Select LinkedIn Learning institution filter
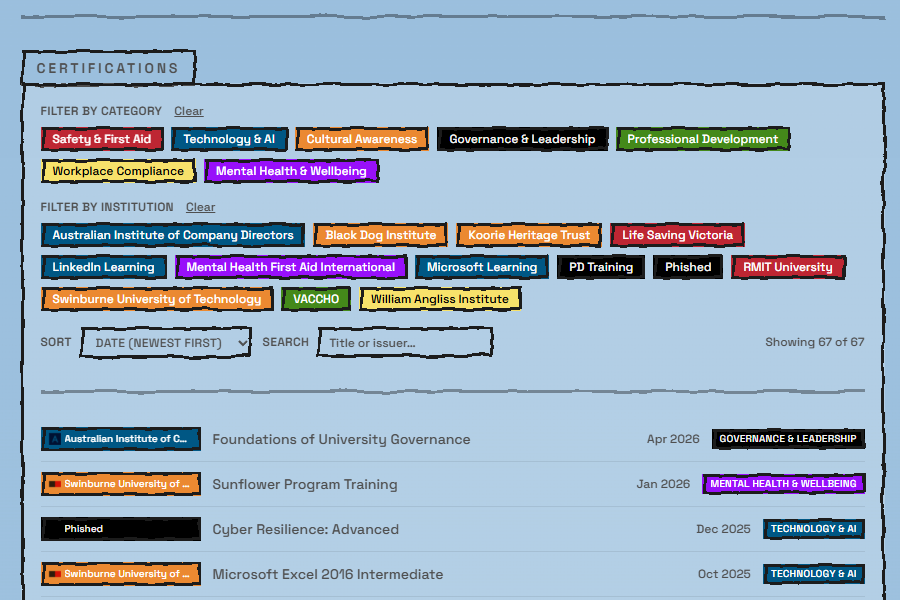This screenshot has height=600, width=900. tap(103, 267)
